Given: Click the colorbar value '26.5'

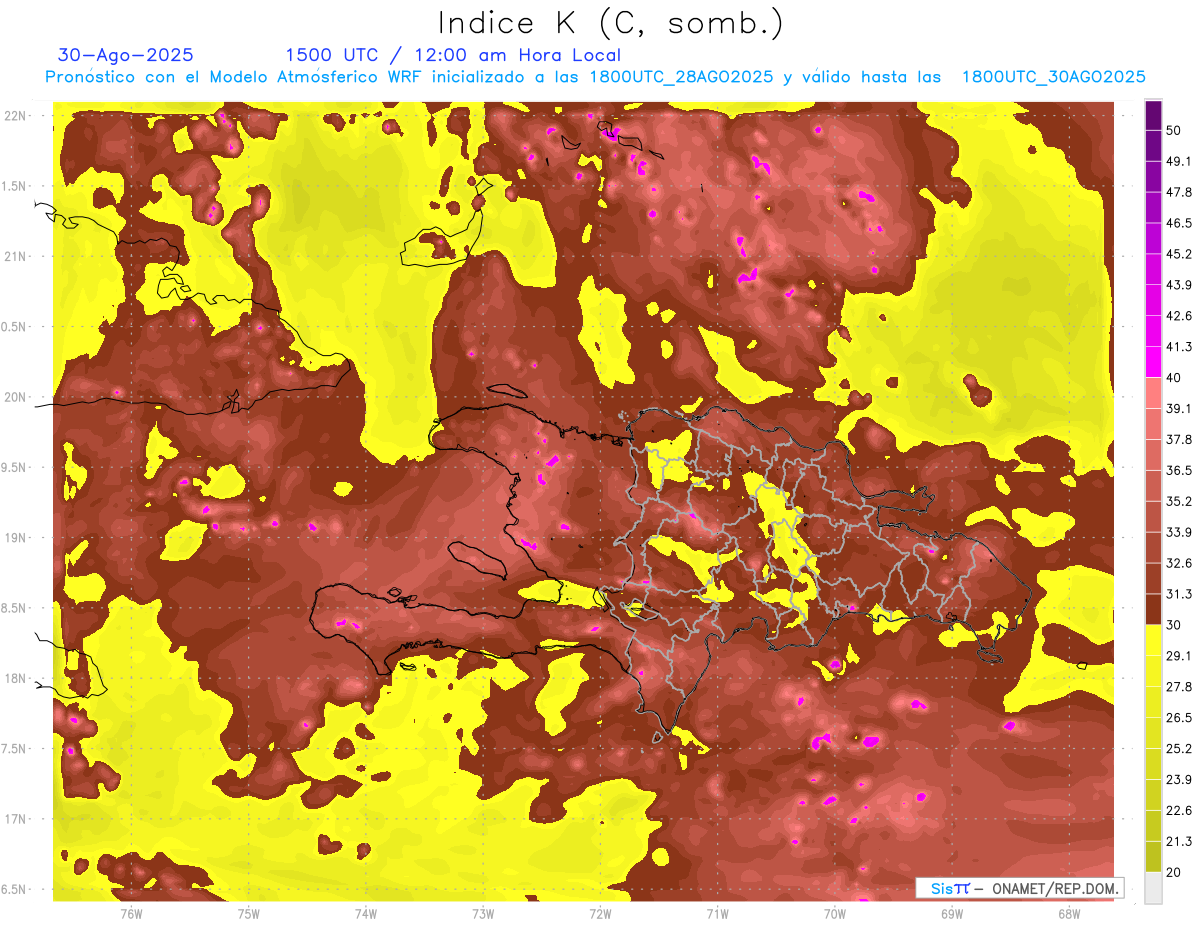Looking at the screenshot, I should [x=1179, y=718].
